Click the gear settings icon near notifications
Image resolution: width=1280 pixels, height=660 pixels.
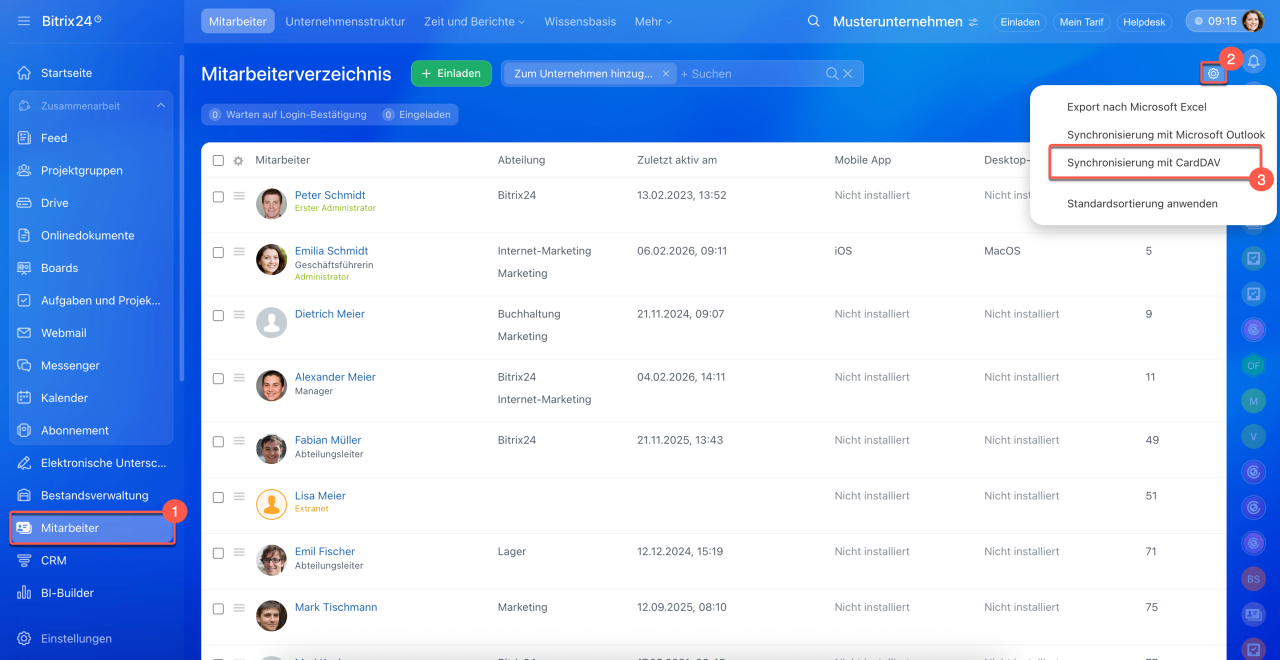coord(1213,73)
